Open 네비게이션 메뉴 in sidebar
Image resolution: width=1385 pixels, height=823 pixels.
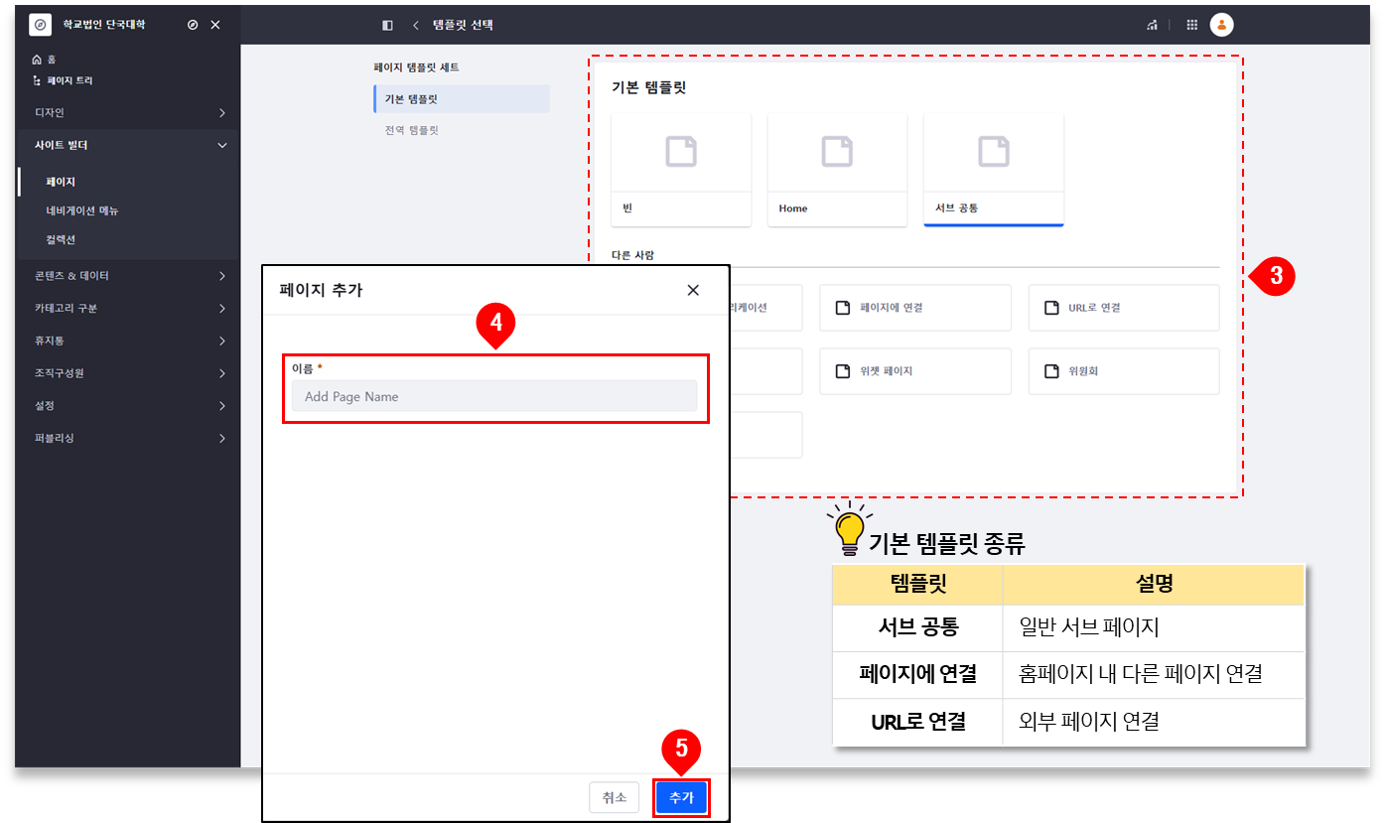[x=83, y=211]
